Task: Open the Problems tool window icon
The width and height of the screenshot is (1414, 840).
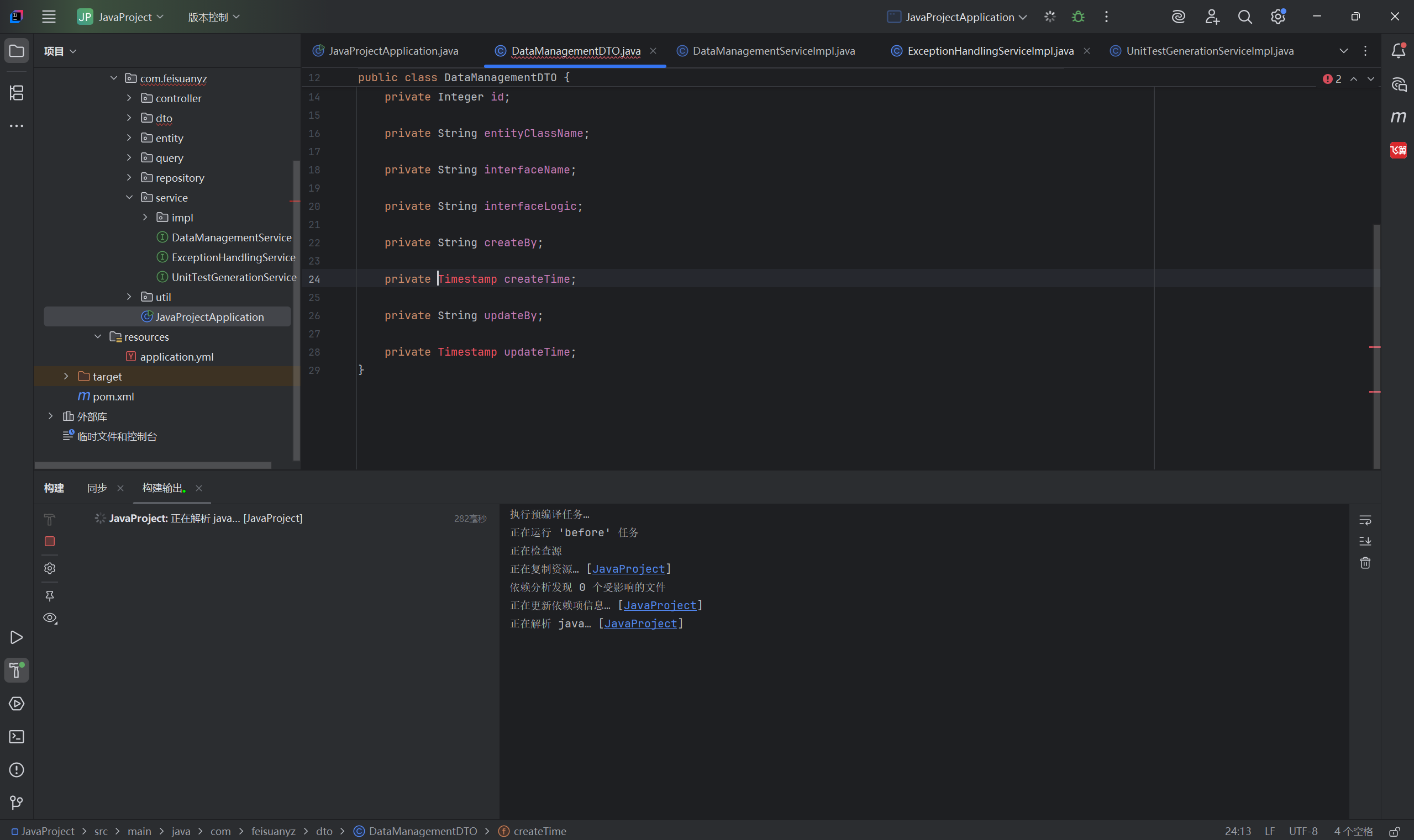Action: pyautogui.click(x=17, y=770)
